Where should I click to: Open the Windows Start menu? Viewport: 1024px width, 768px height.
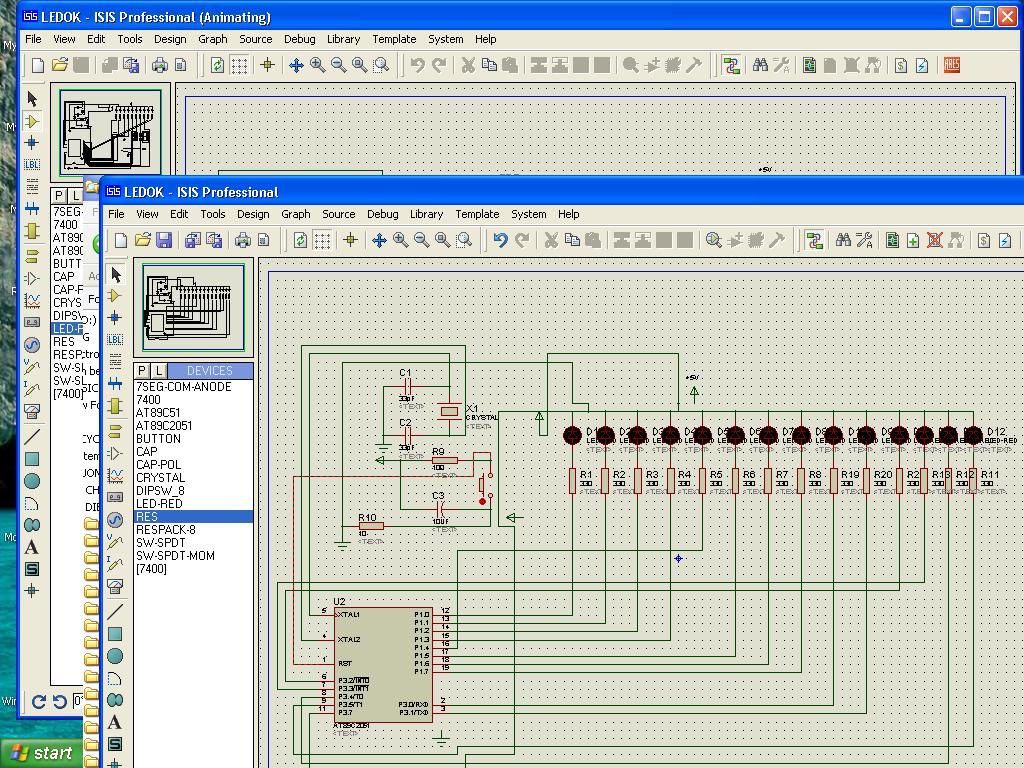pyautogui.click(x=40, y=754)
